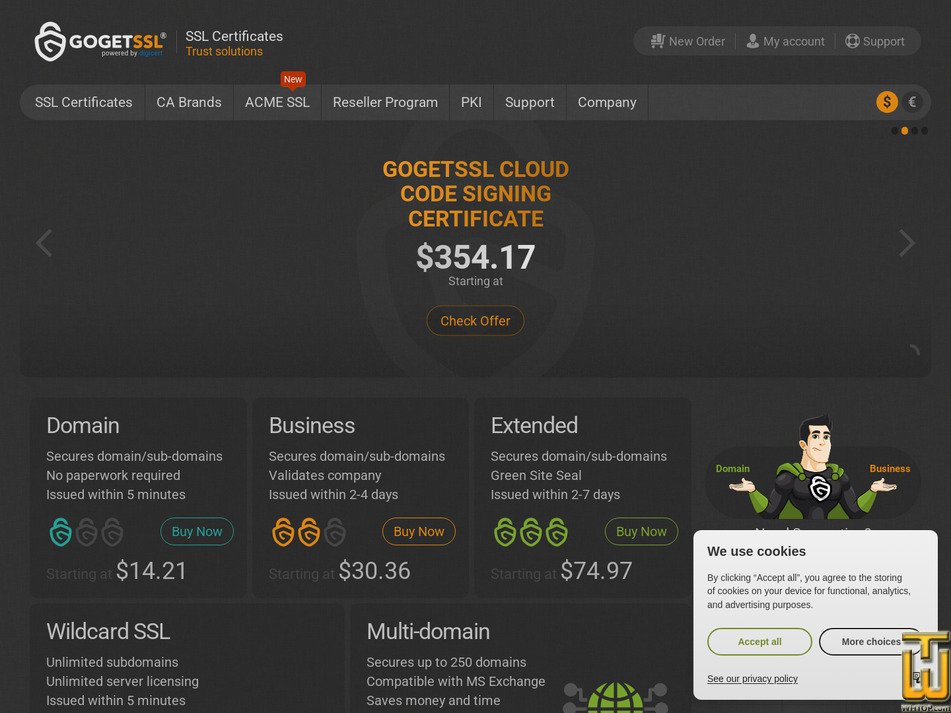Click a green seal icon under Extended

[505, 532]
